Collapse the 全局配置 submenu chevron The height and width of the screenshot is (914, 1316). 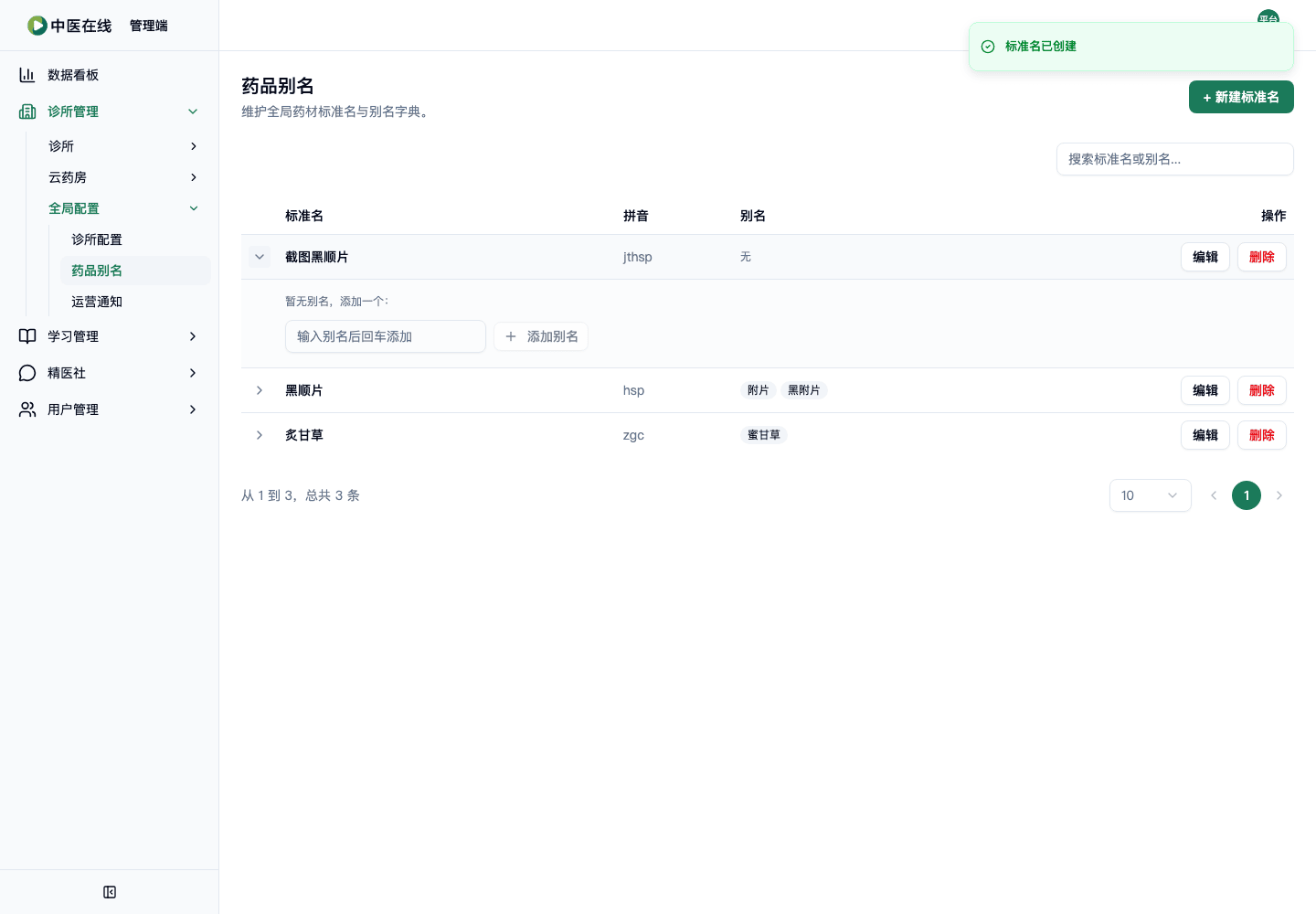(194, 208)
